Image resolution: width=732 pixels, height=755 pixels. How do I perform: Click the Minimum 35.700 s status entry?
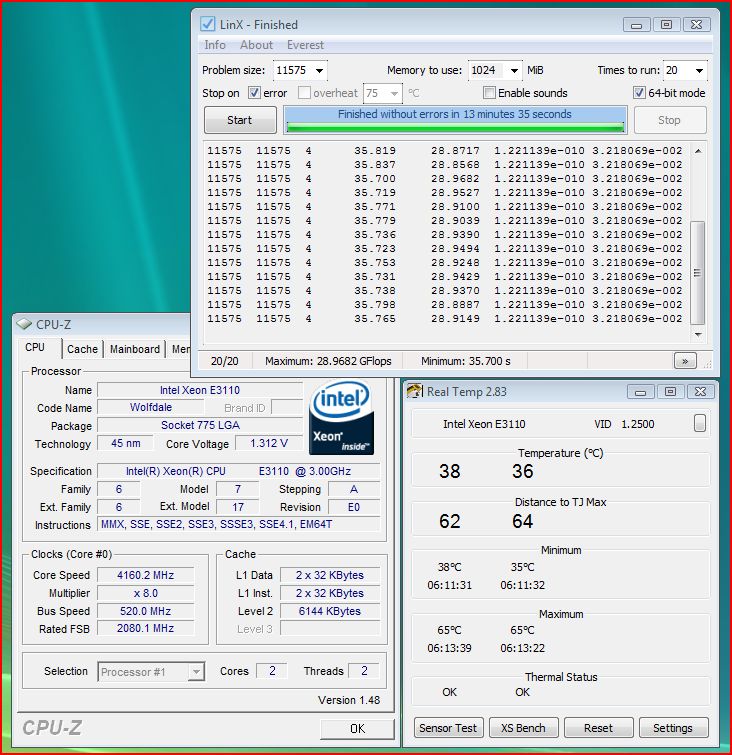pyautogui.click(x=466, y=361)
